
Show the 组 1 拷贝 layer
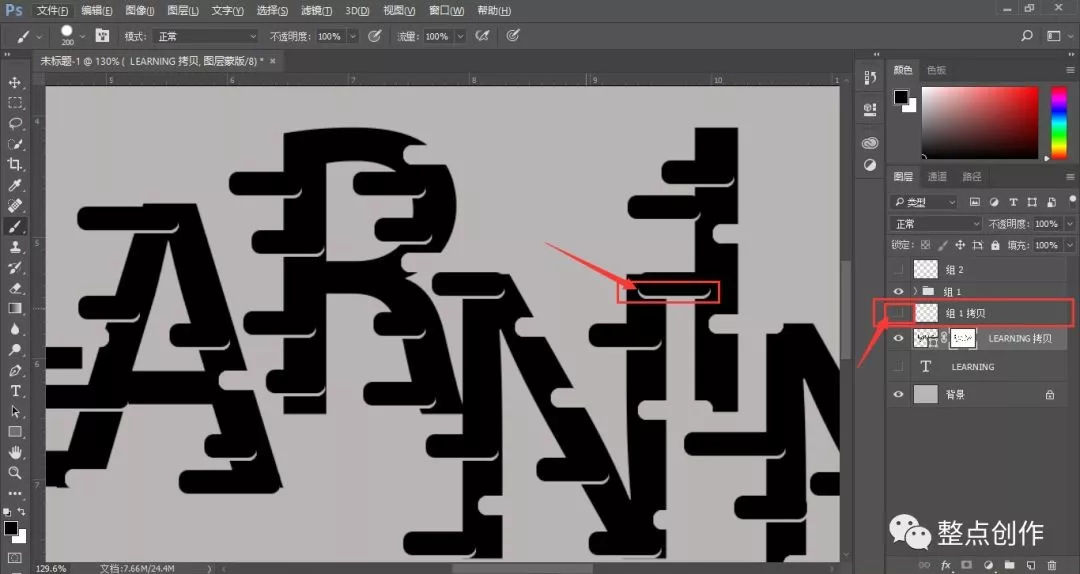(898, 313)
